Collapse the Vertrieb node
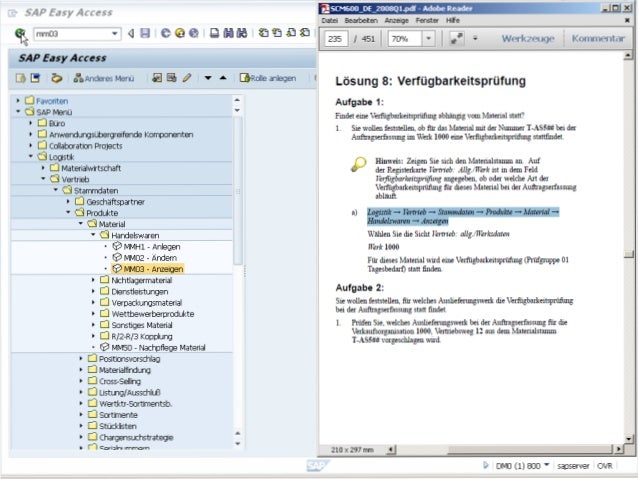The width and height of the screenshot is (638, 479). [x=43, y=179]
